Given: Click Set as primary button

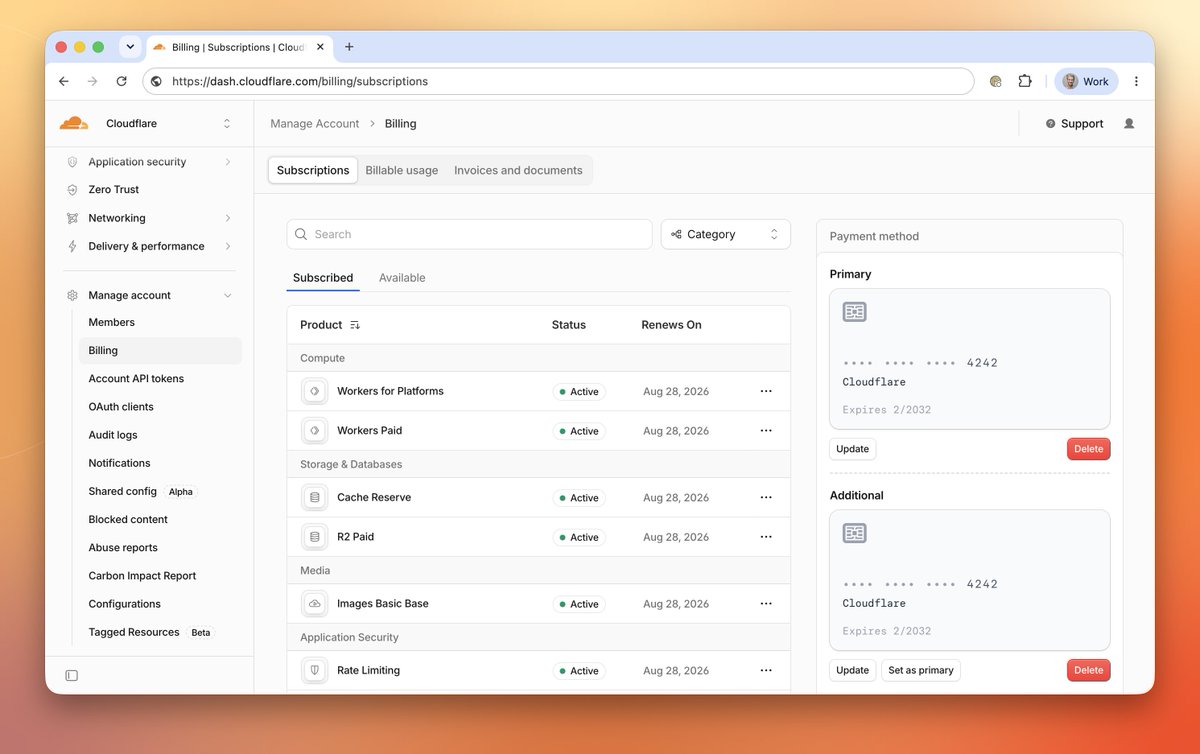Looking at the screenshot, I should click(x=921, y=670).
